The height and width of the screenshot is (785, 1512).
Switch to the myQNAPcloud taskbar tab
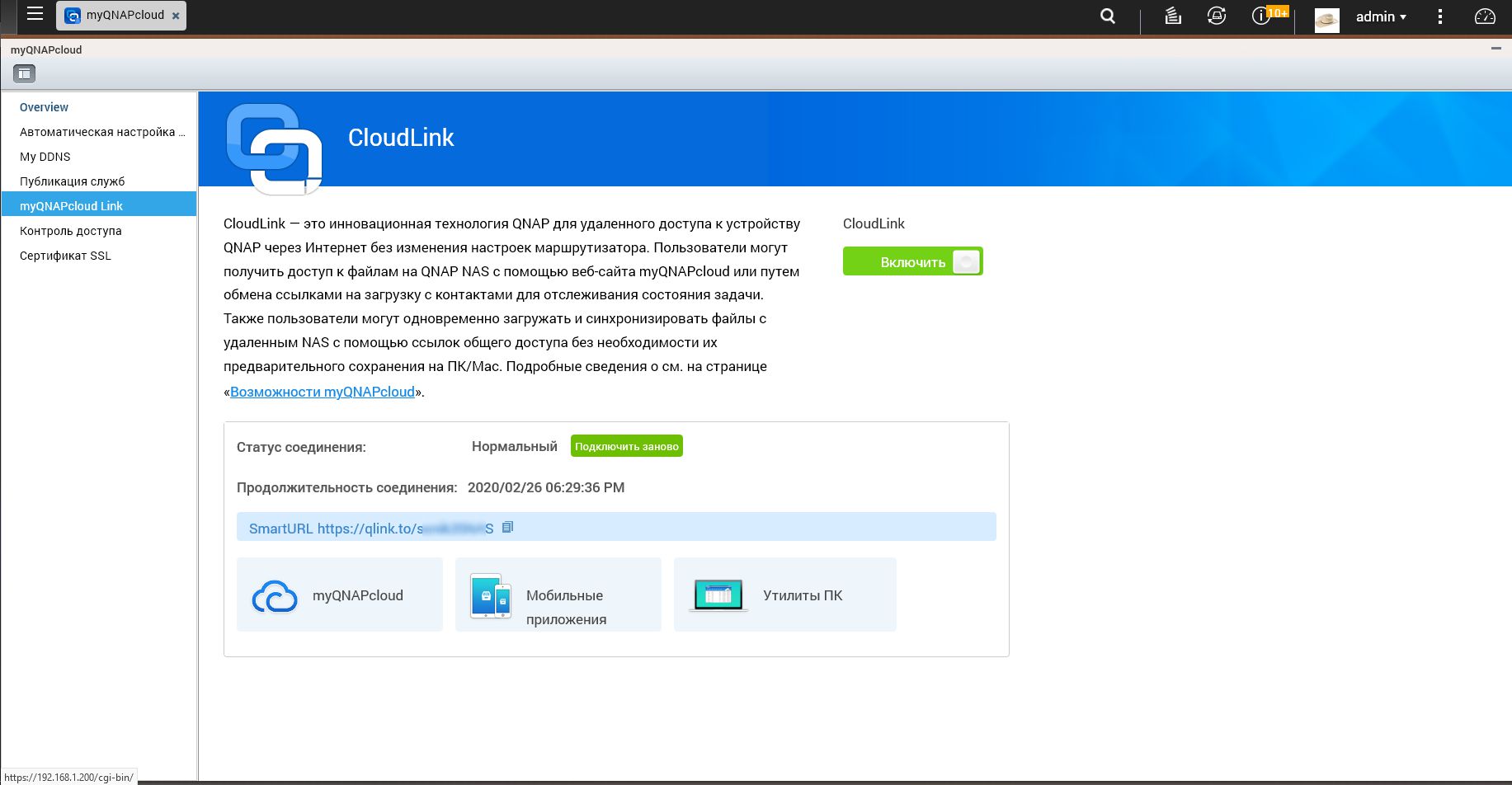click(x=121, y=16)
